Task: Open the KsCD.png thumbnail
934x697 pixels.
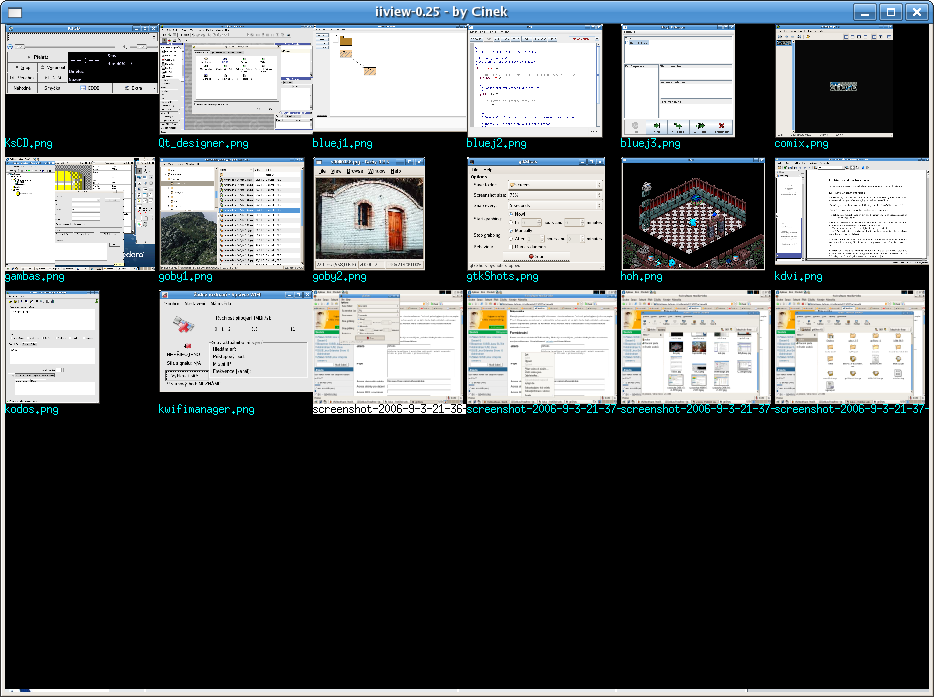Action: [81, 60]
